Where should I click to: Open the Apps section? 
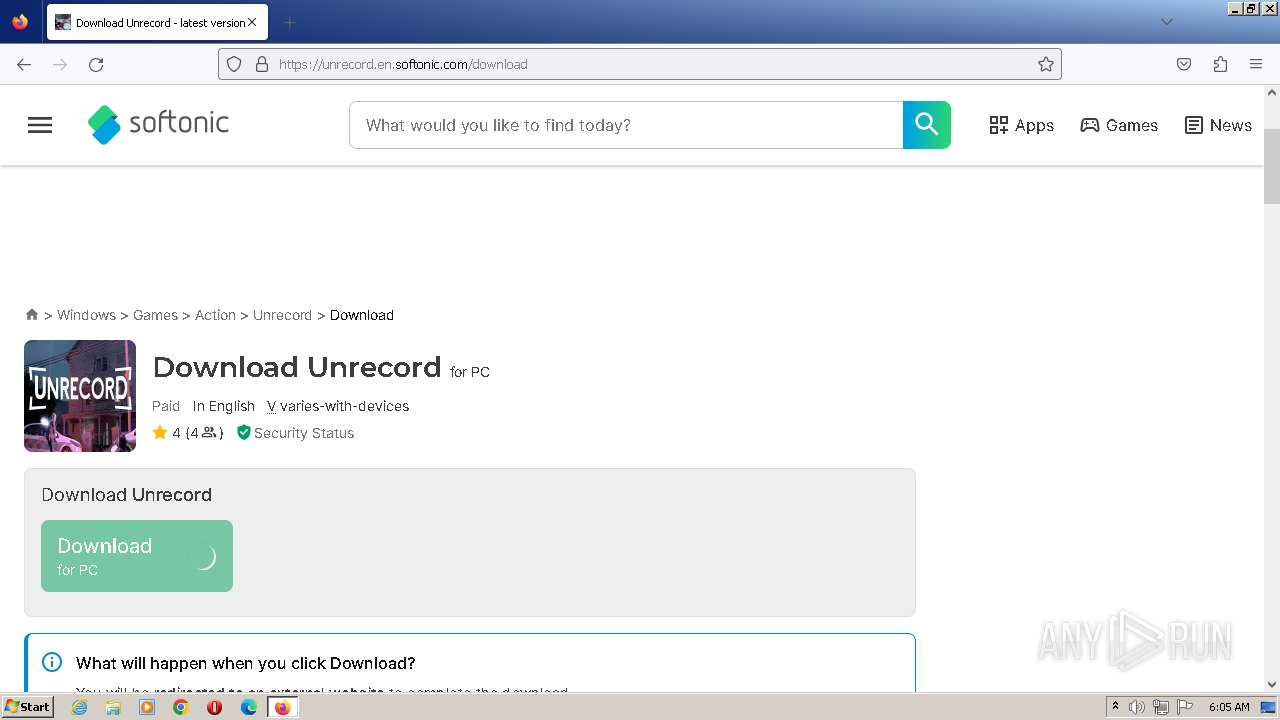[1021, 125]
